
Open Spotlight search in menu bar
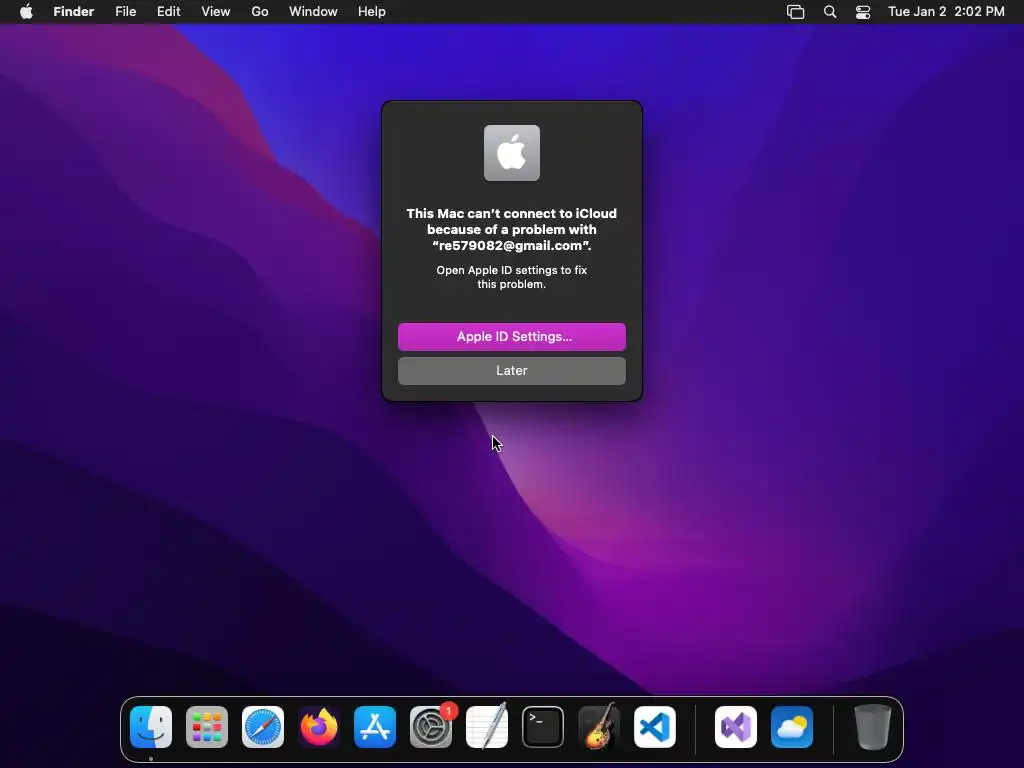[830, 12]
